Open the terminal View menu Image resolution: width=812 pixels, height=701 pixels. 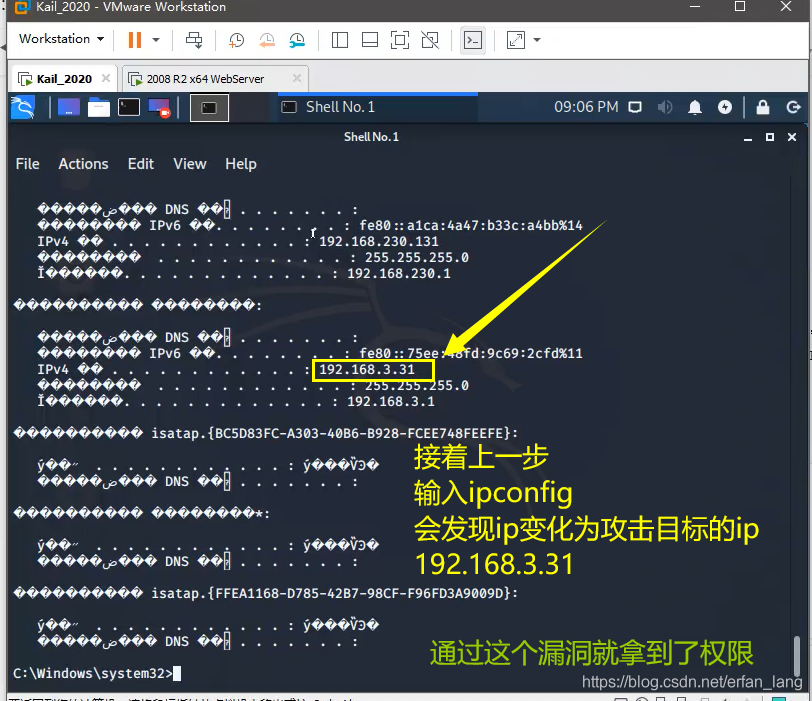coord(190,164)
